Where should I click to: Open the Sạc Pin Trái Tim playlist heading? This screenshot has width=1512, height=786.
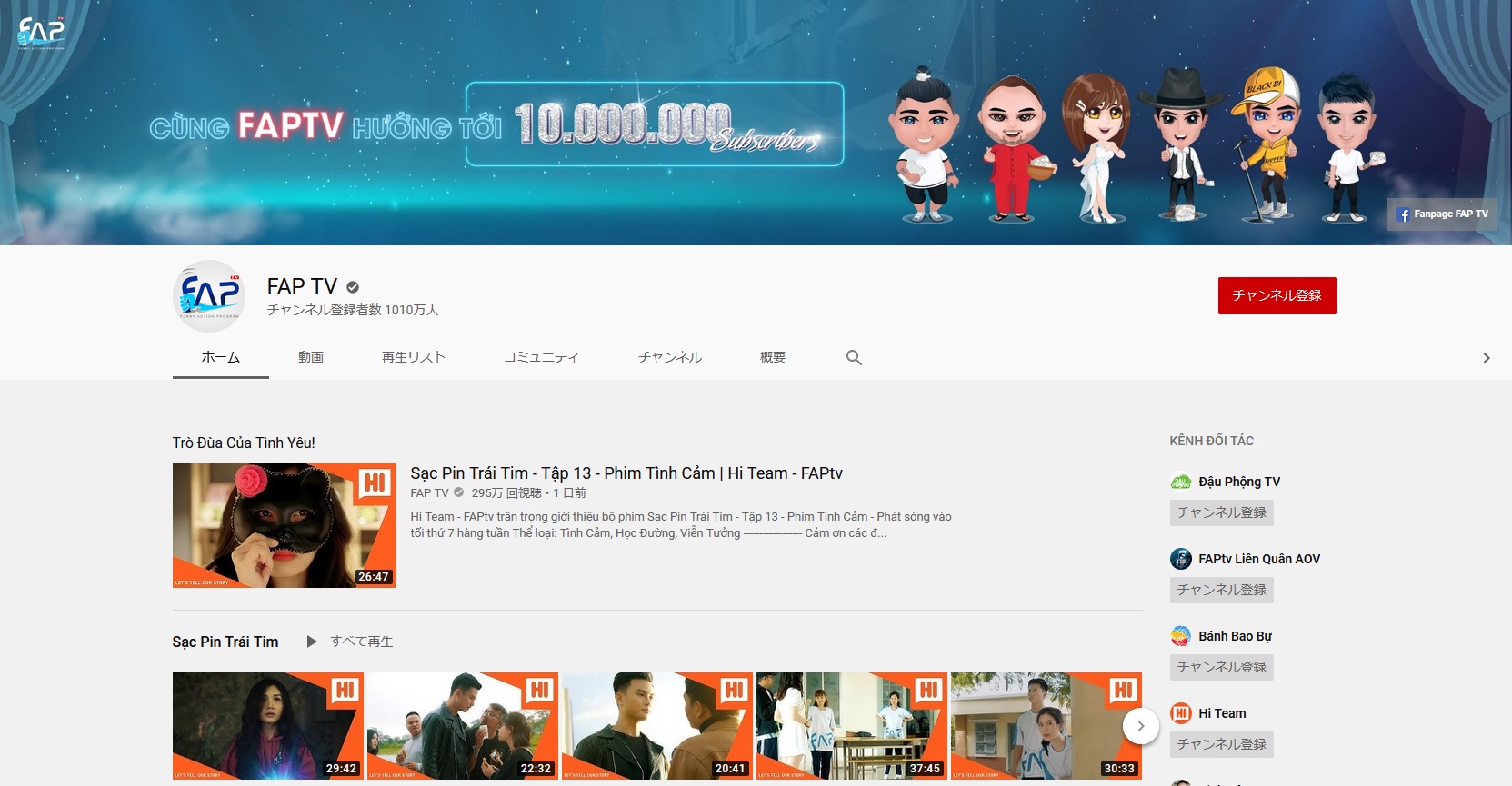(225, 642)
